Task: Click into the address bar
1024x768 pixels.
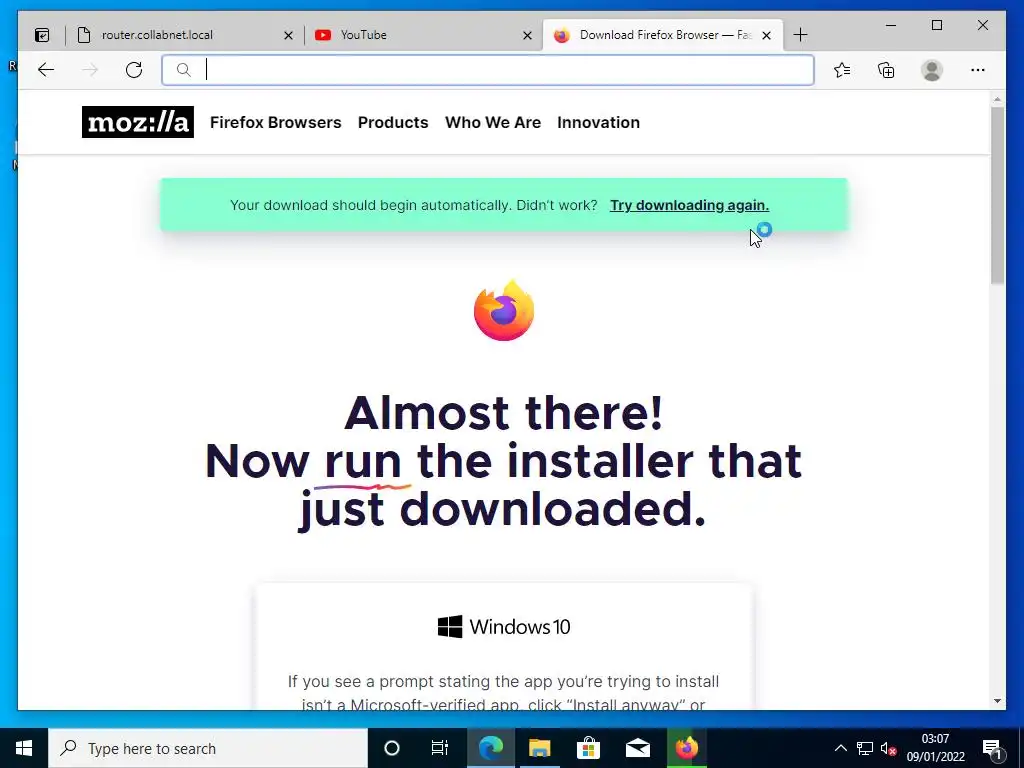Action: 487,70
